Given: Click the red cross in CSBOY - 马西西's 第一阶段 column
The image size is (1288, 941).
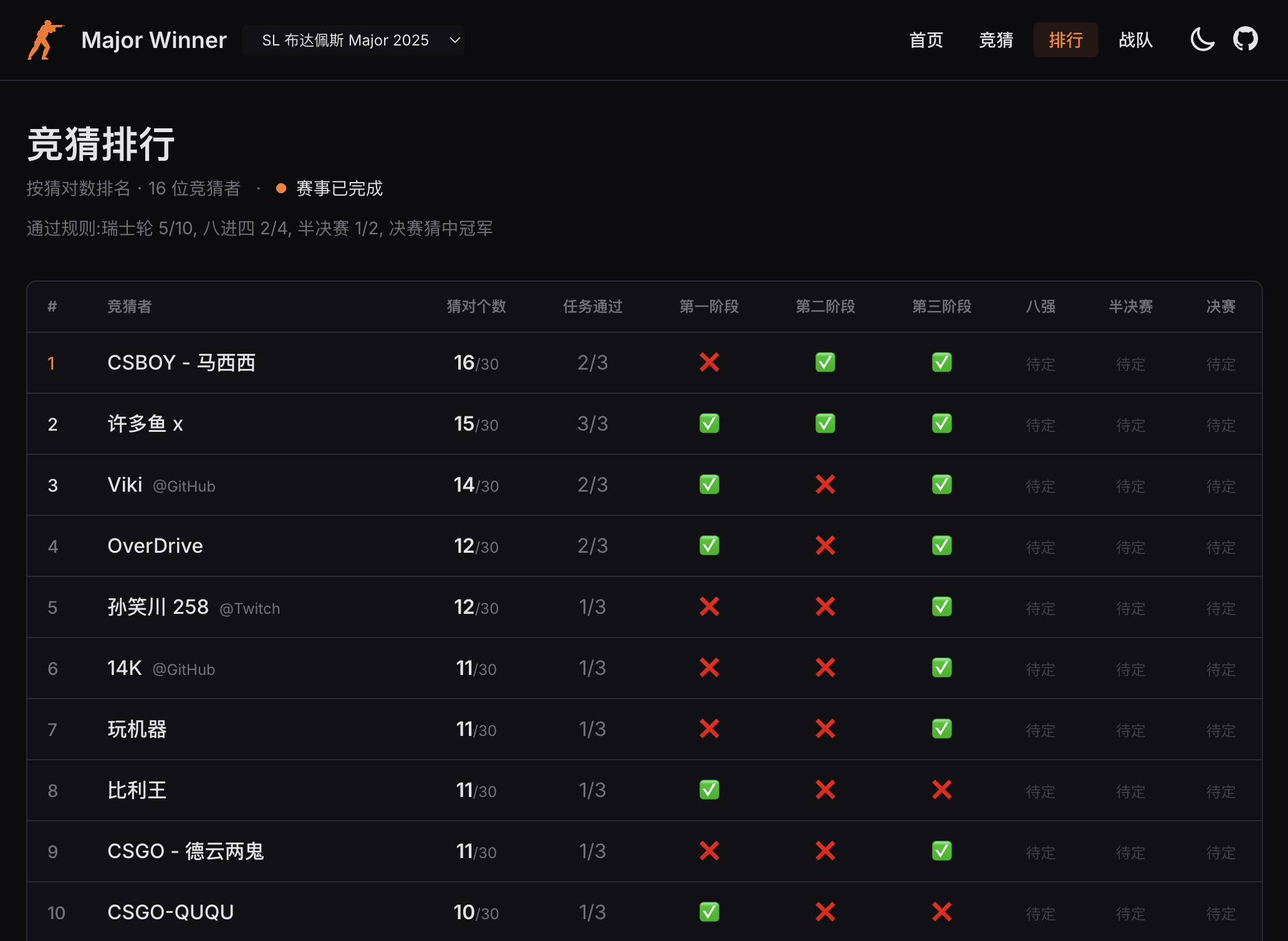Looking at the screenshot, I should (708, 362).
